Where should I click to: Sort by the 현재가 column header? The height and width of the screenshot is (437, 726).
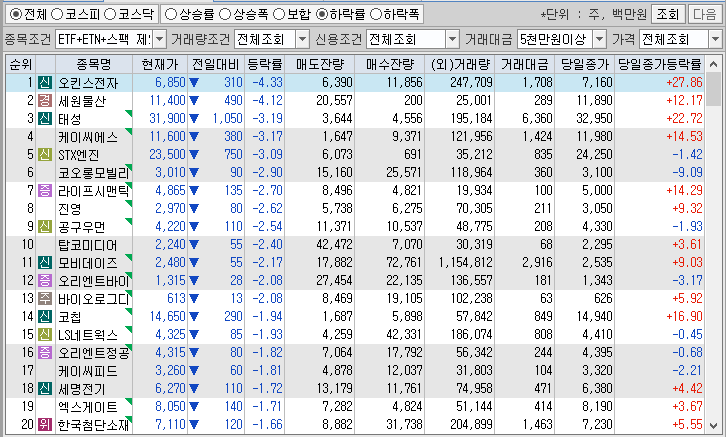[160, 64]
